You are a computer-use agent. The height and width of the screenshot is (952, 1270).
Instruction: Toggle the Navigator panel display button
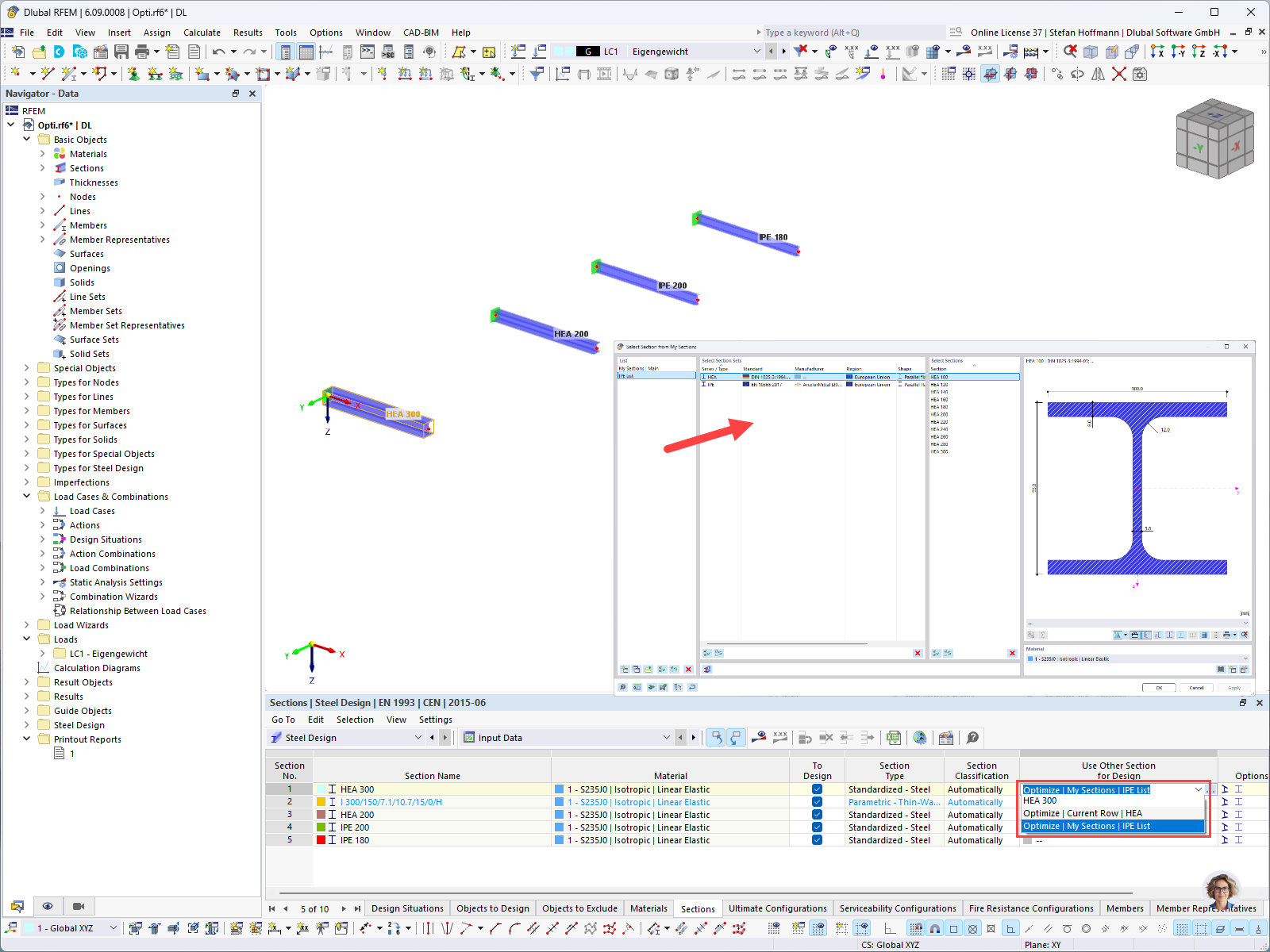(x=285, y=52)
